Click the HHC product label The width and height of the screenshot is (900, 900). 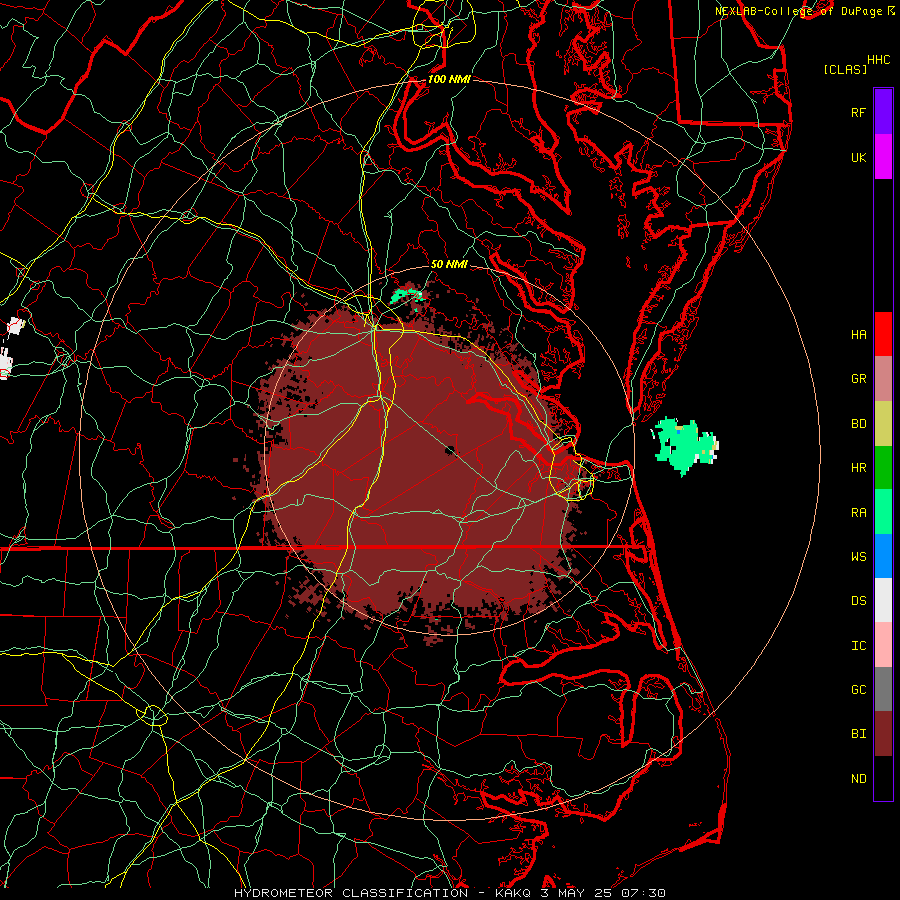878,60
